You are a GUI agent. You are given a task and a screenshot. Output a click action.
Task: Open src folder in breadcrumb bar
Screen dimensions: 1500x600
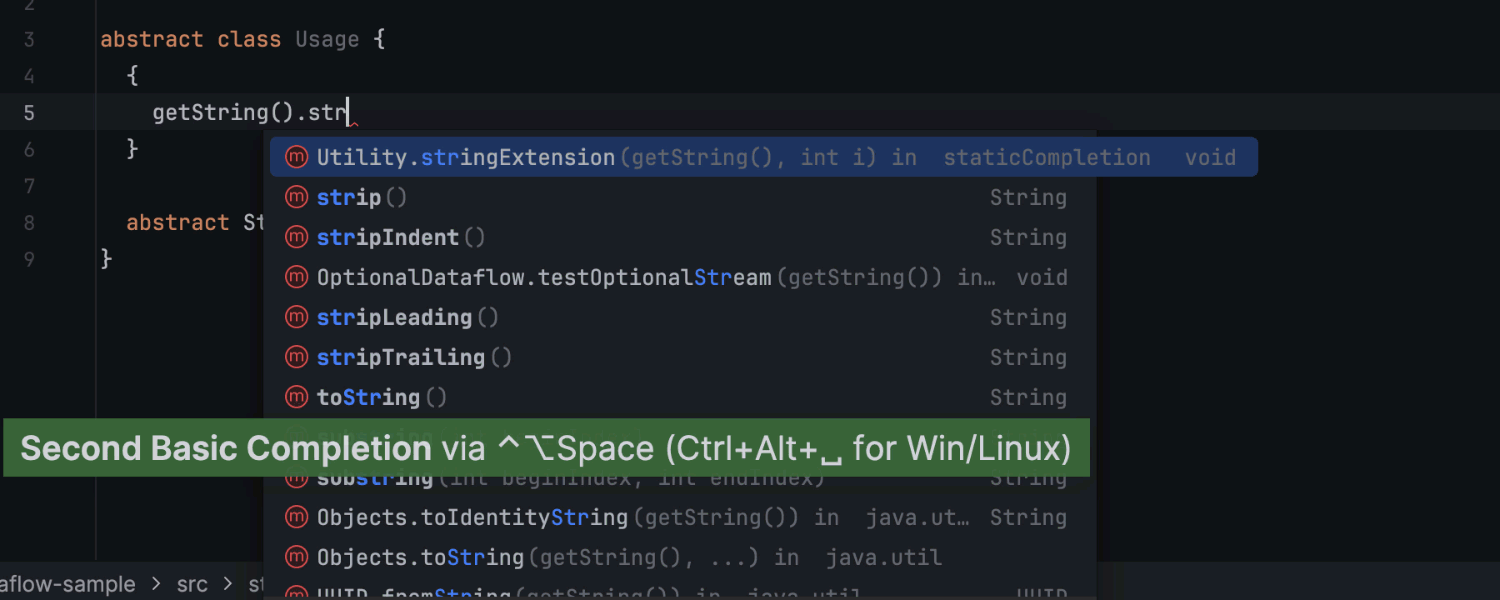pos(192,584)
